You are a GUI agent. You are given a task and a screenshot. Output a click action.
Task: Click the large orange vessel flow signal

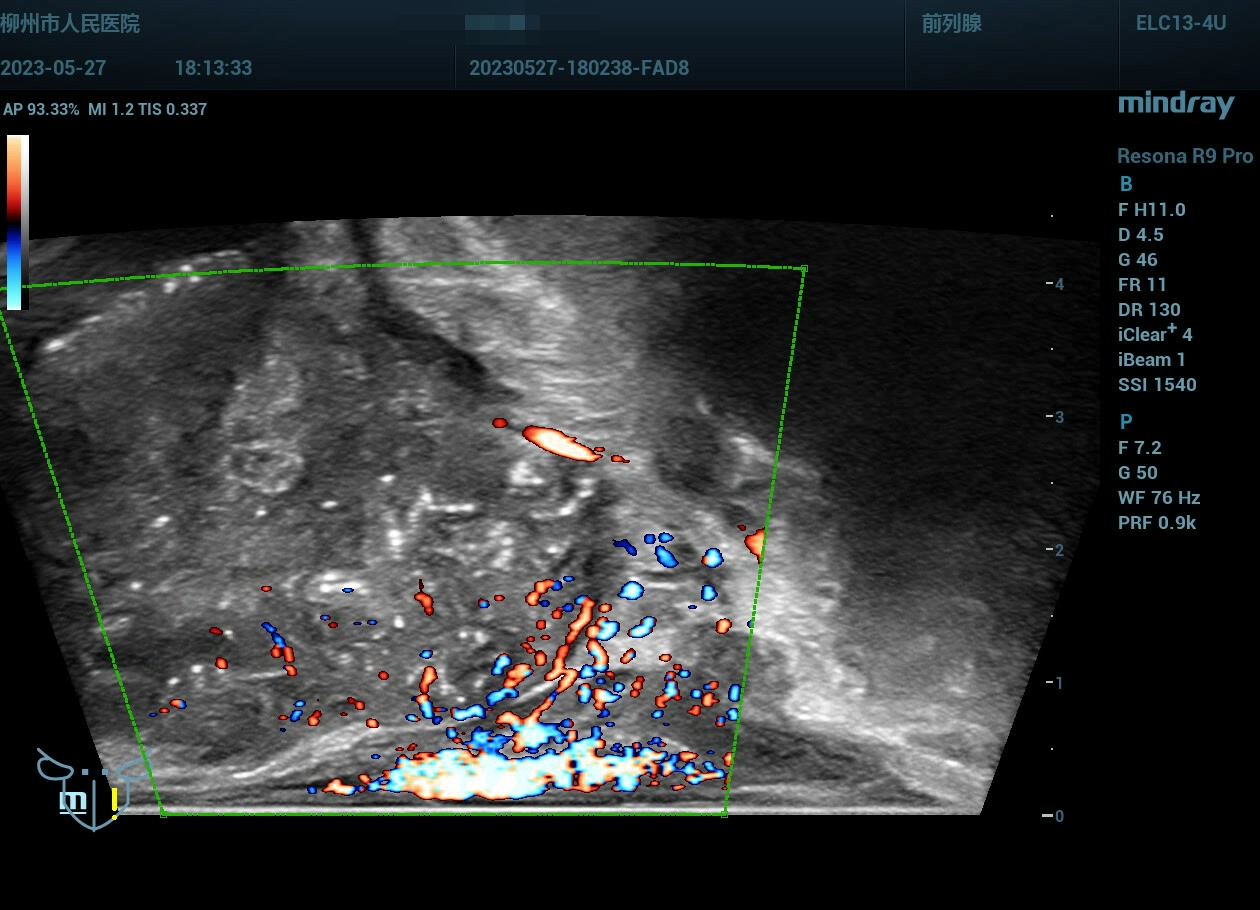pos(562,443)
